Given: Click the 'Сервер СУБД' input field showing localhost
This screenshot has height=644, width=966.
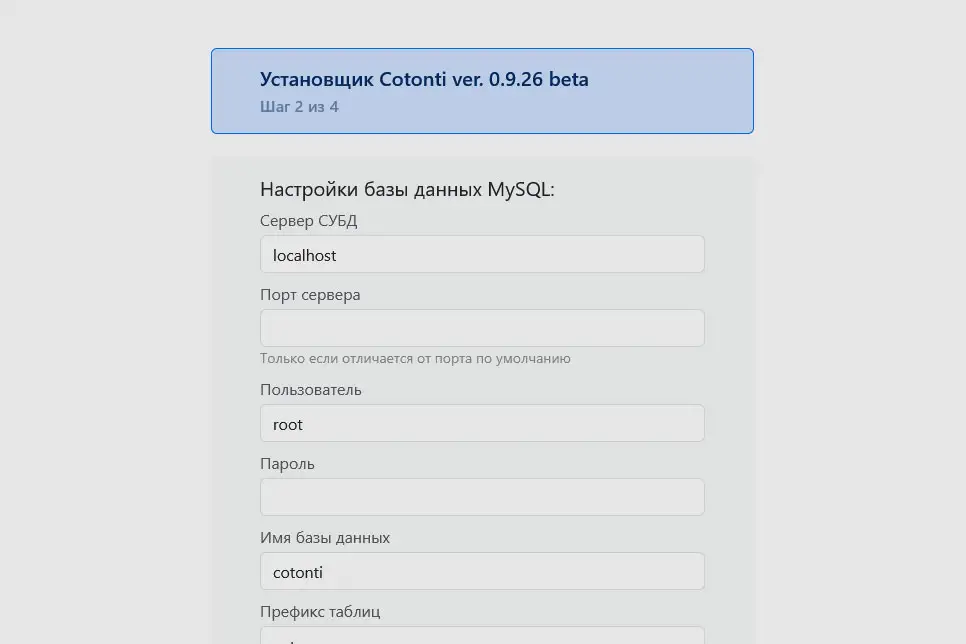Looking at the screenshot, I should tap(482, 254).
